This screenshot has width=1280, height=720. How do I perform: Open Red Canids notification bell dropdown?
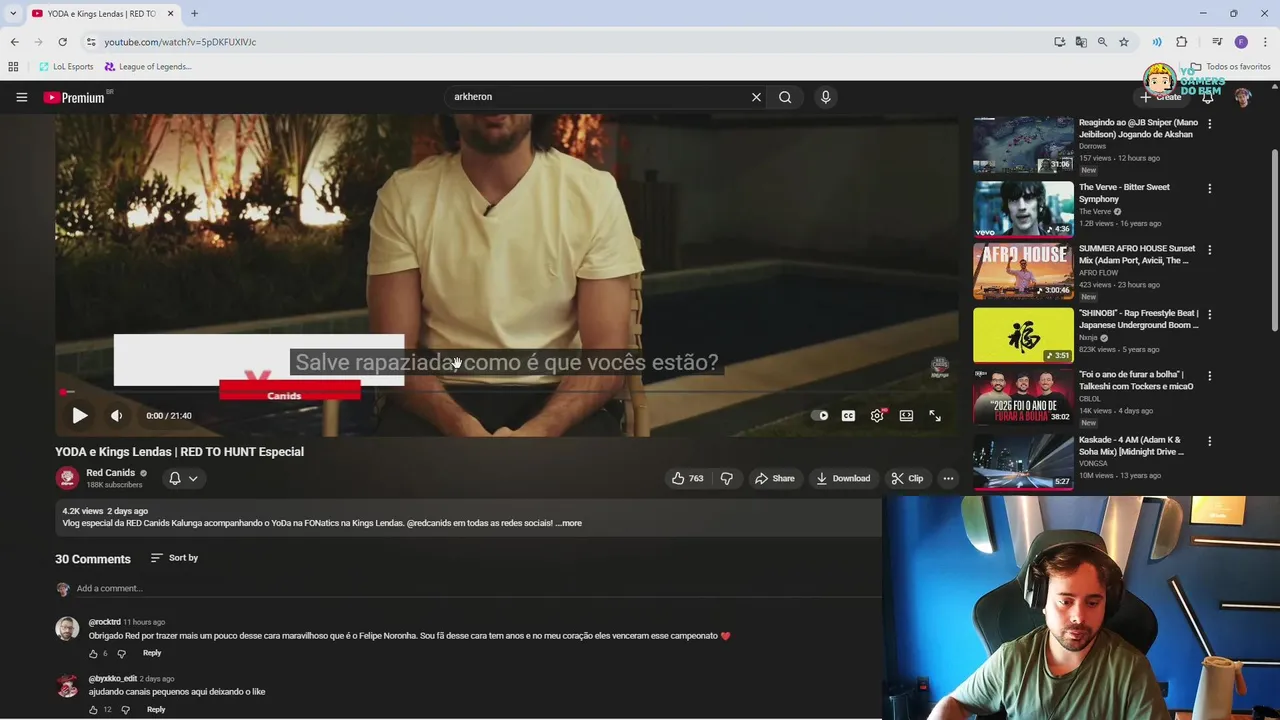click(x=183, y=478)
